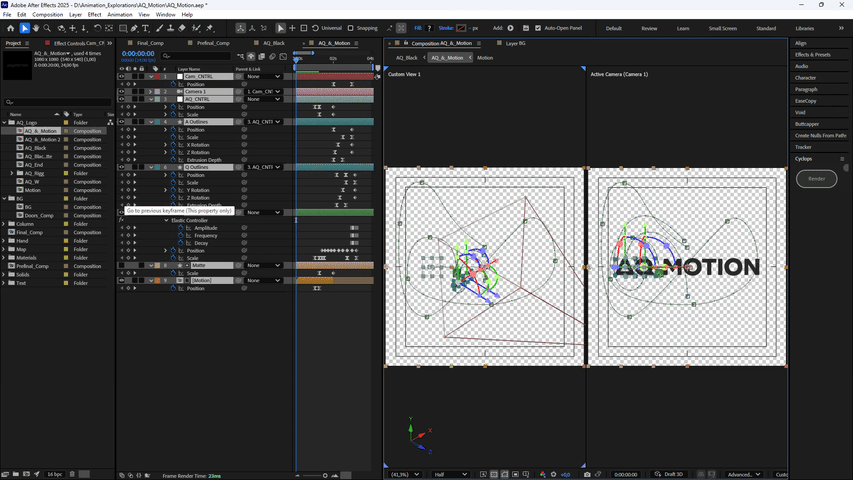Viewport: 853px width, 480px height.
Task: Select the Roto Brush tool
Action: [x=196, y=28]
